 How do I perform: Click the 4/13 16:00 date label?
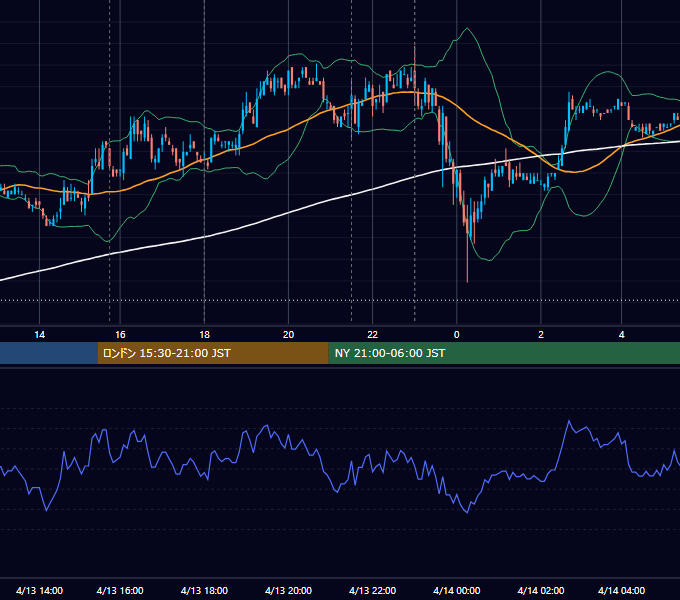120,590
